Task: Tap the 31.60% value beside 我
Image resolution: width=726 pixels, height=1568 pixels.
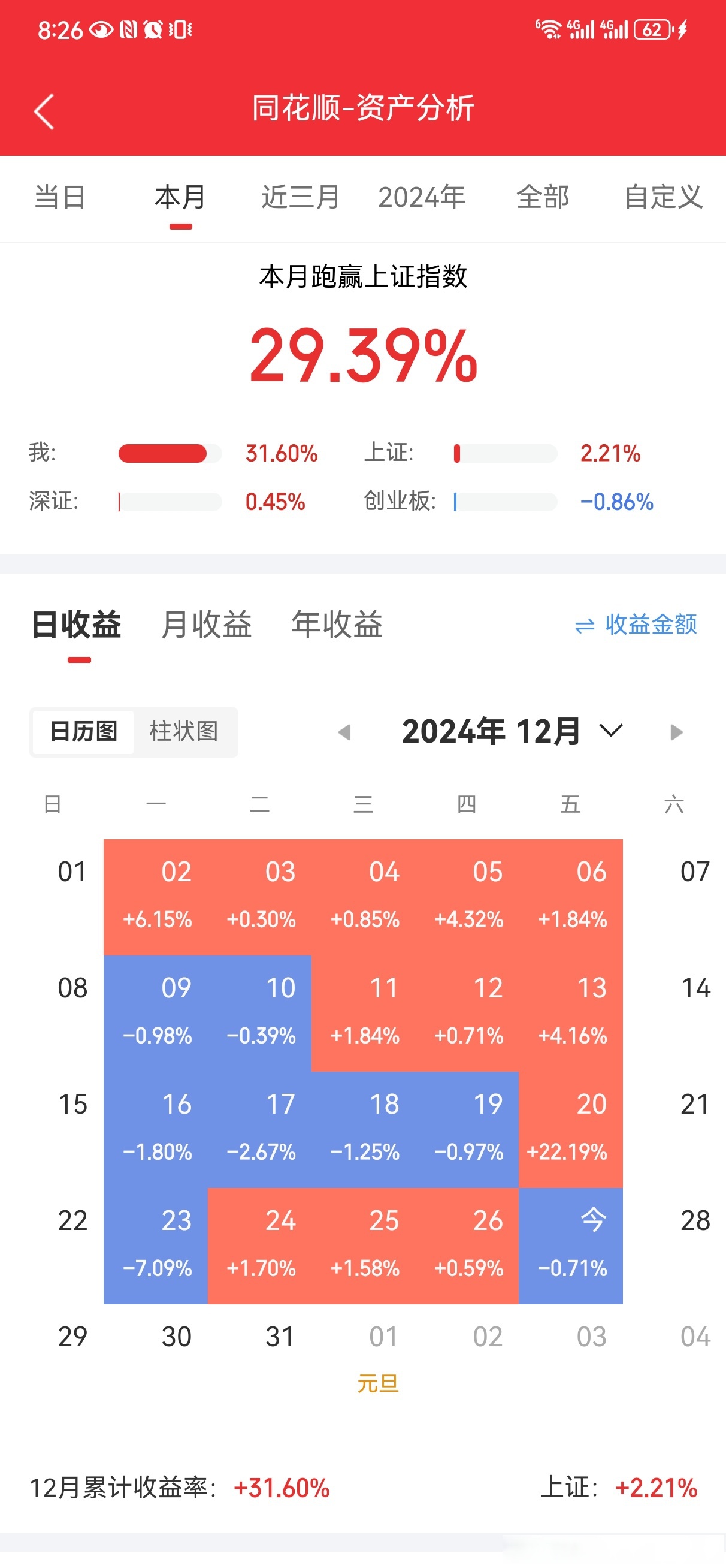Action: pyautogui.click(x=281, y=454)
